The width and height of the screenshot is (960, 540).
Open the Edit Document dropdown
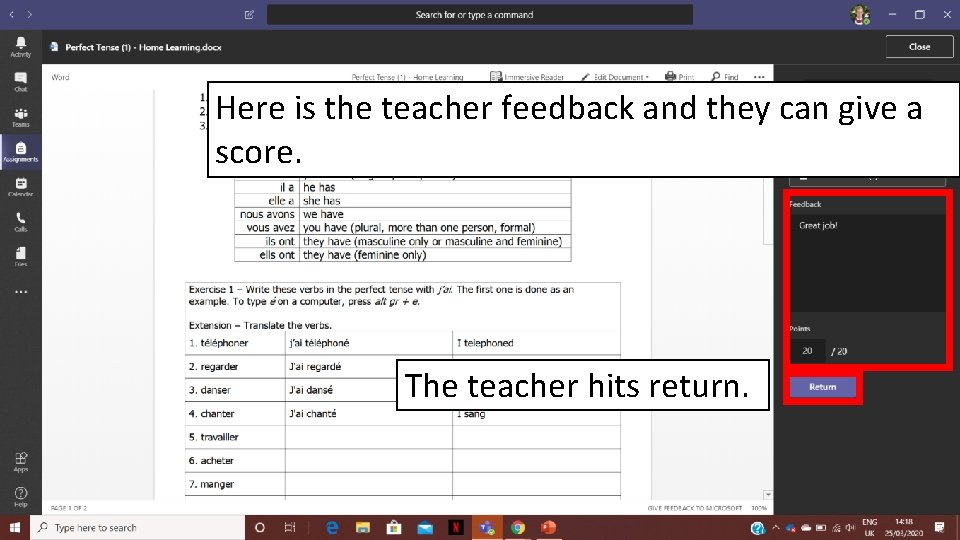click(615, 77)
